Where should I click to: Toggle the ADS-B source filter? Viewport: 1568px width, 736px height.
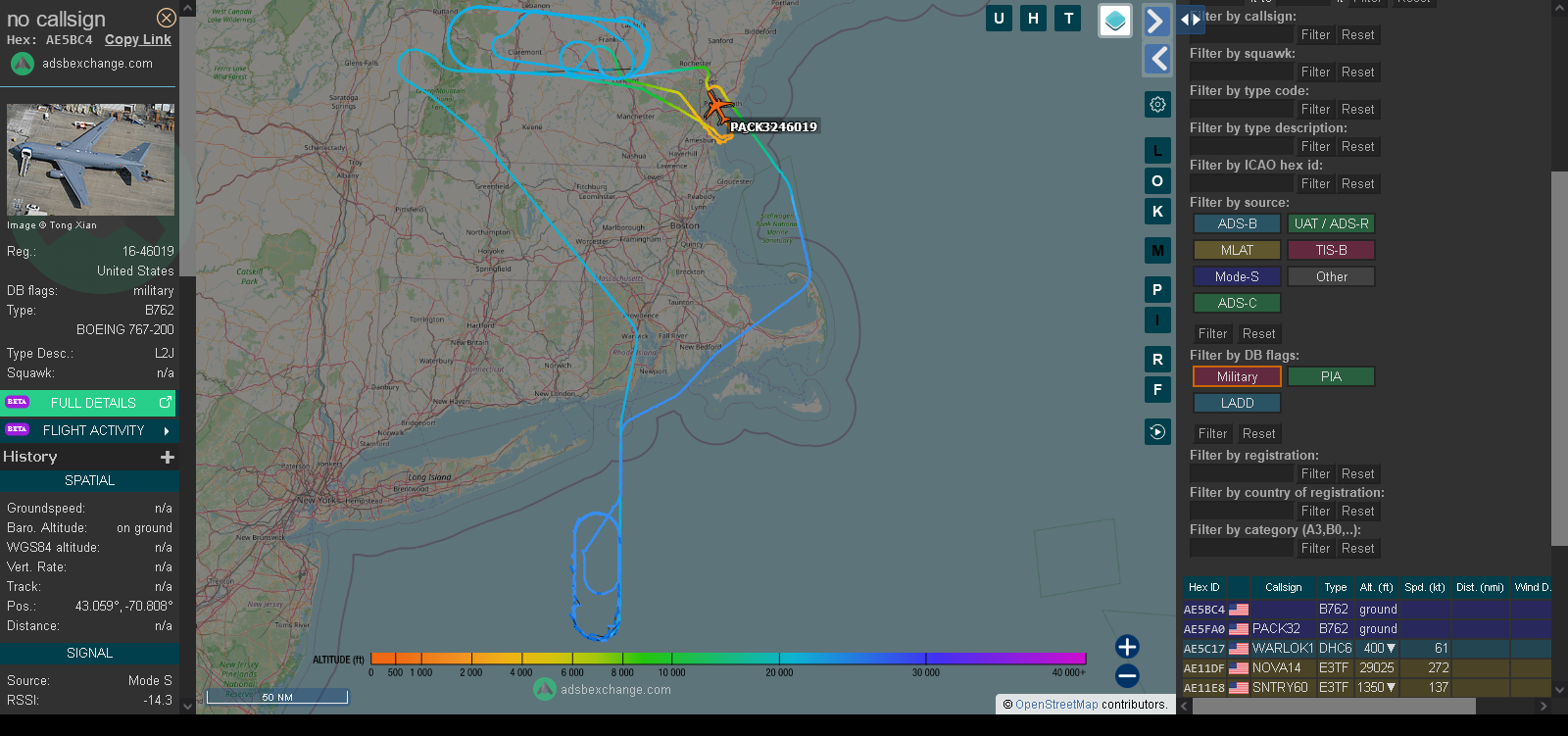pos(1237,224)
